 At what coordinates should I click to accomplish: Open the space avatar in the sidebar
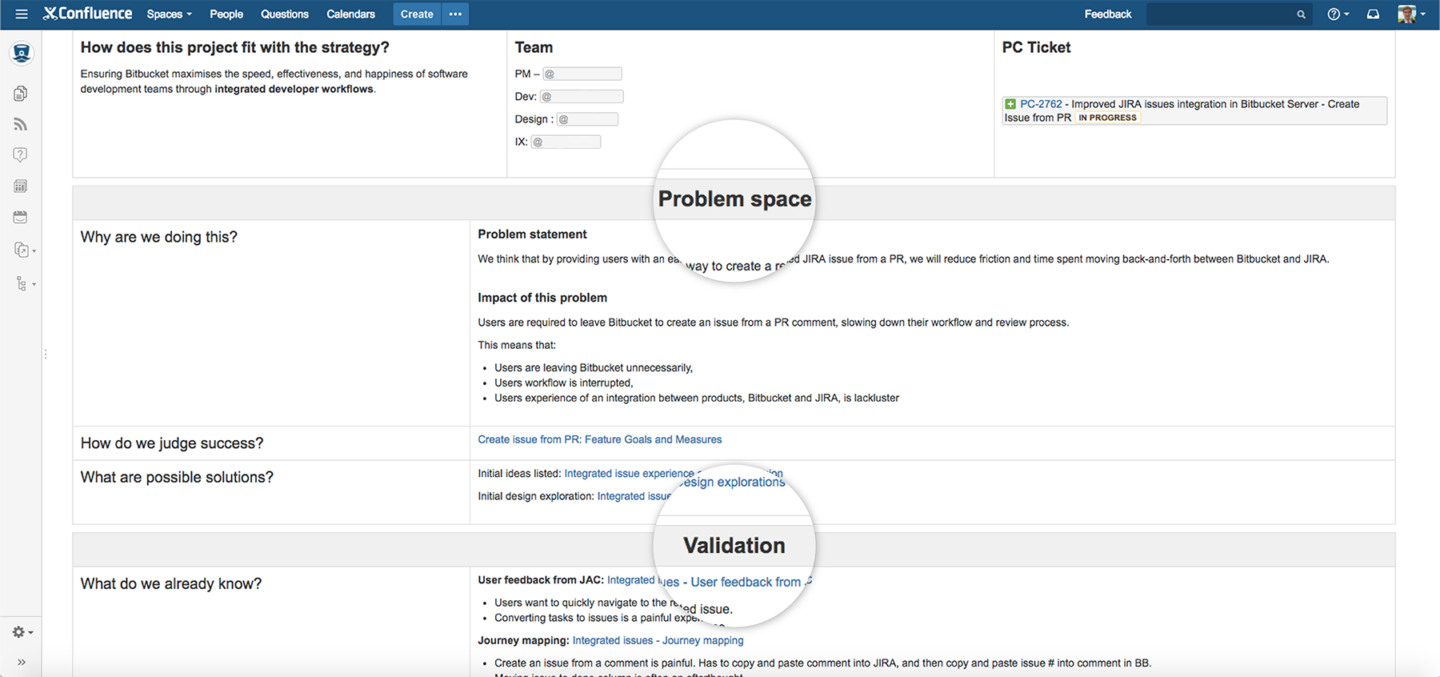[21, 53]
